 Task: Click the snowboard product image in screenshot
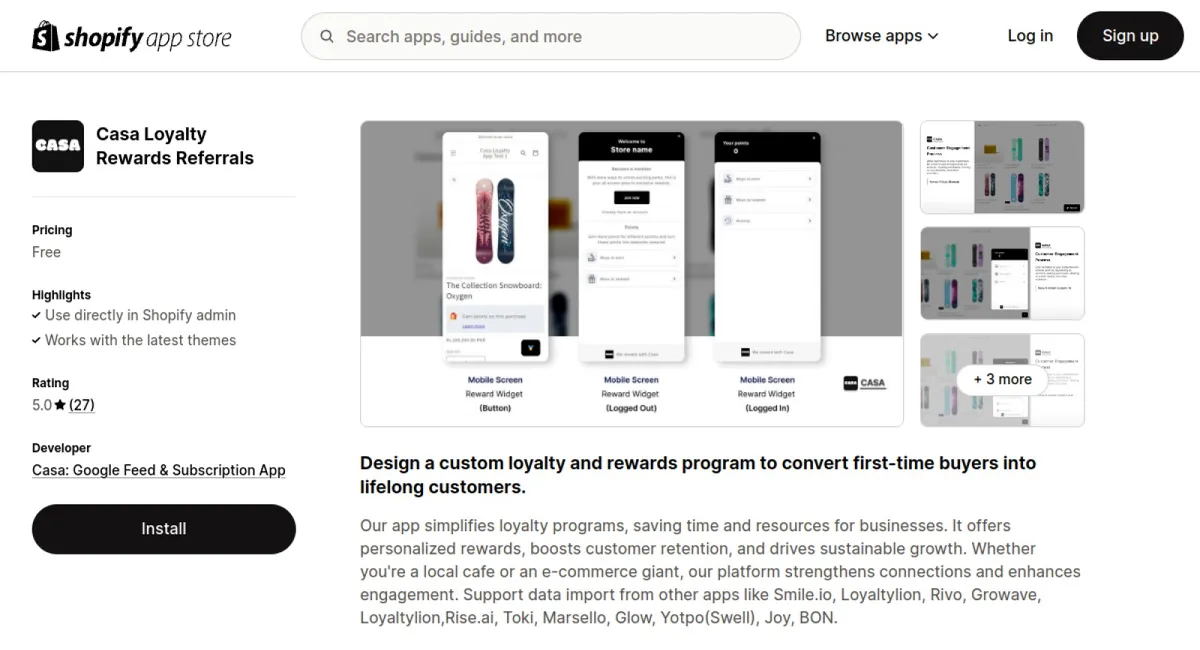[495, 221]
